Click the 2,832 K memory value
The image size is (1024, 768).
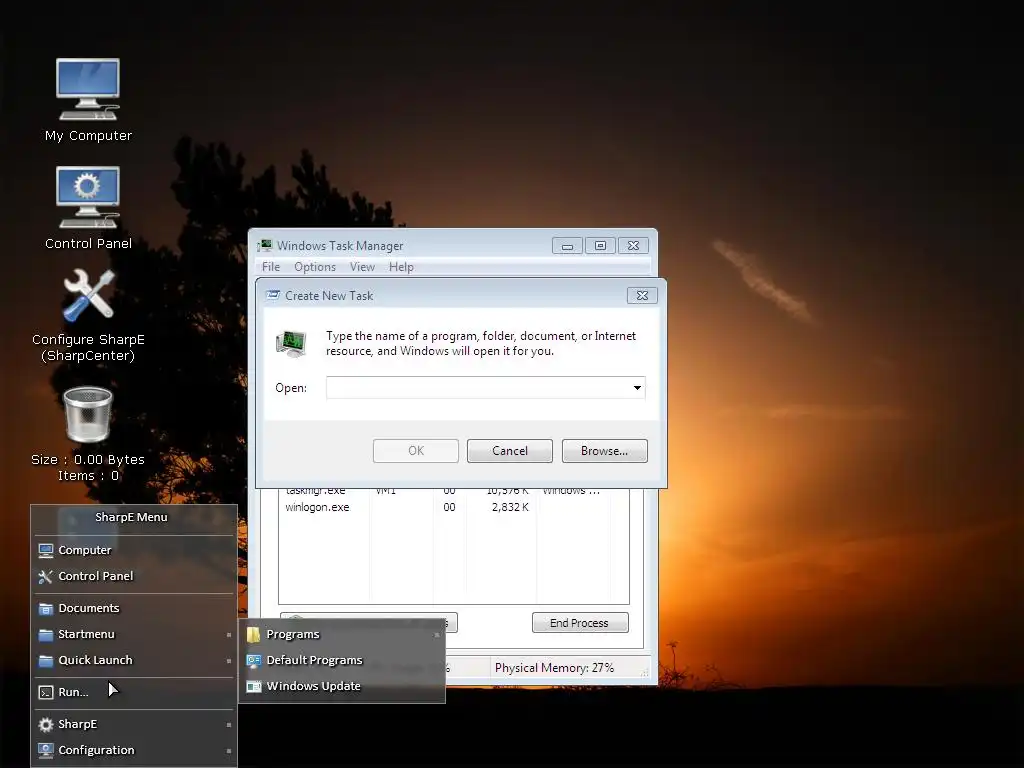tap(510, 507)
